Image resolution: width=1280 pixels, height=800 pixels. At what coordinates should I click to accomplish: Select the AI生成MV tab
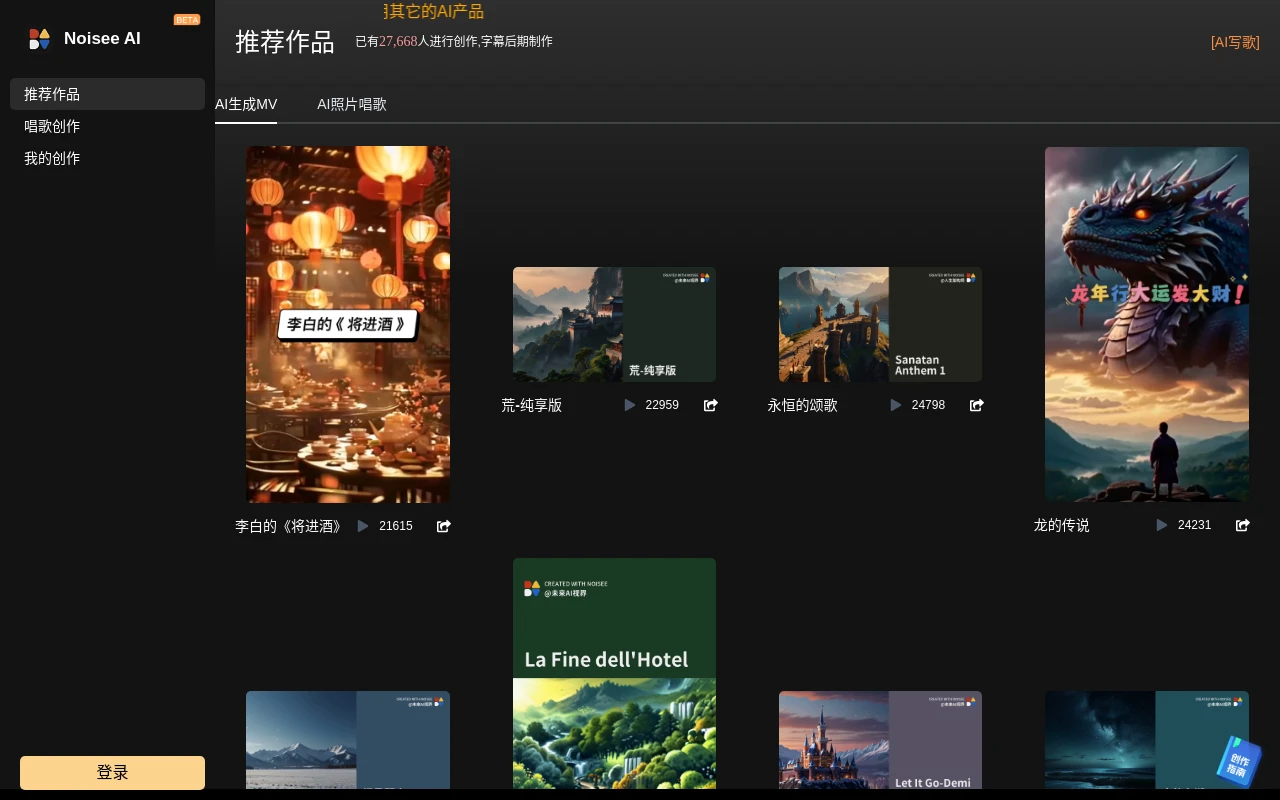coord(246,104)
